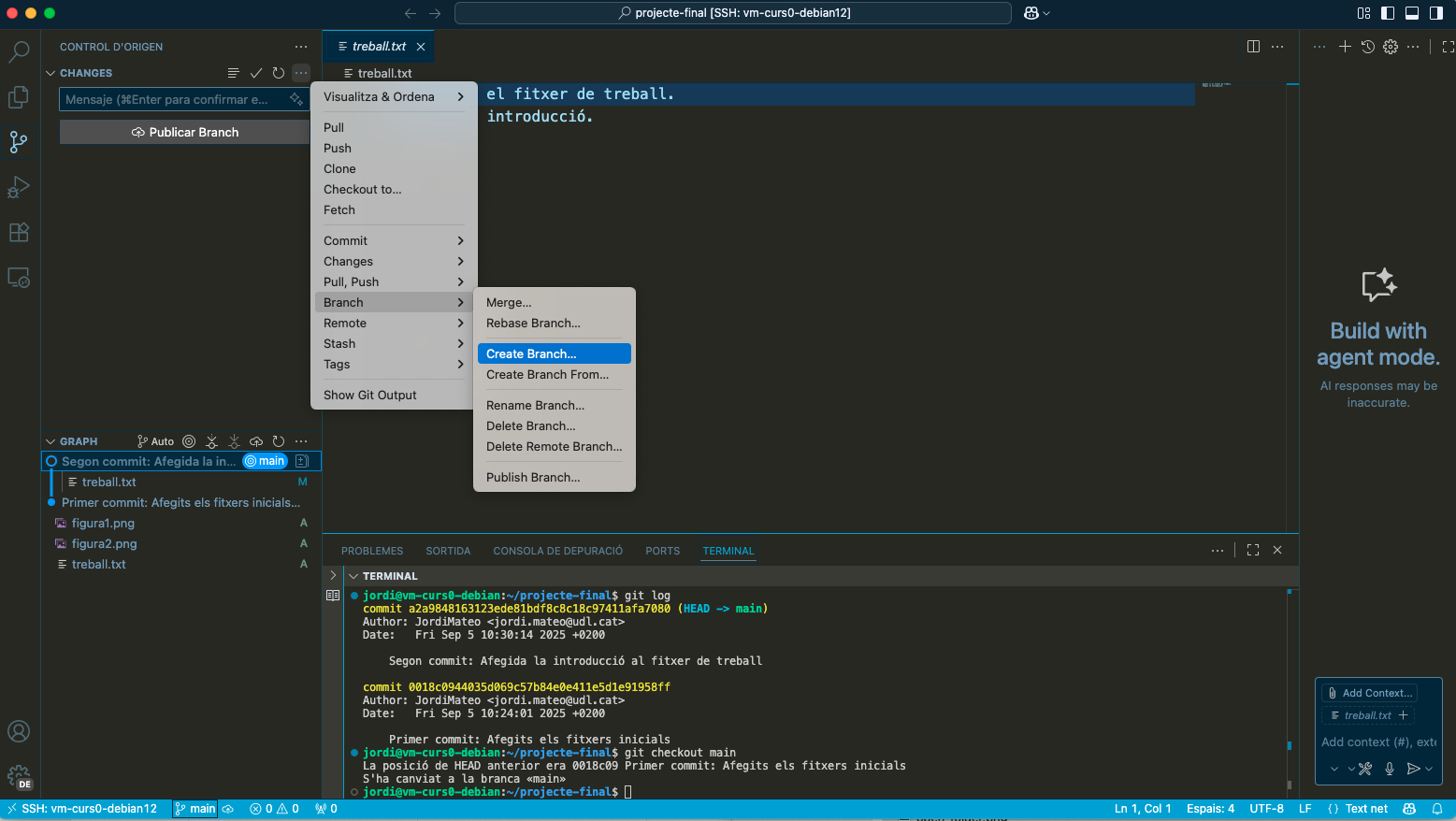Click the Publicar Branch button
This screenshot has width=1456, height=821.
click(184, 132)
